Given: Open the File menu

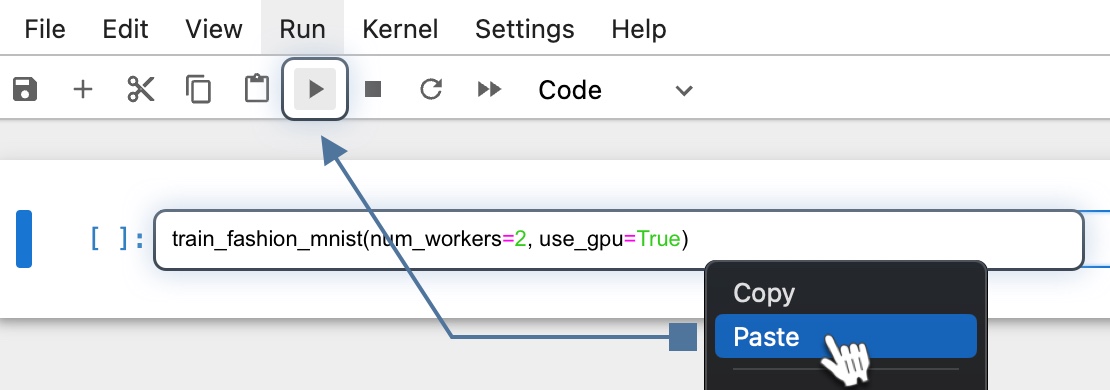Looking at the screenshot, I should pos(45,29).
